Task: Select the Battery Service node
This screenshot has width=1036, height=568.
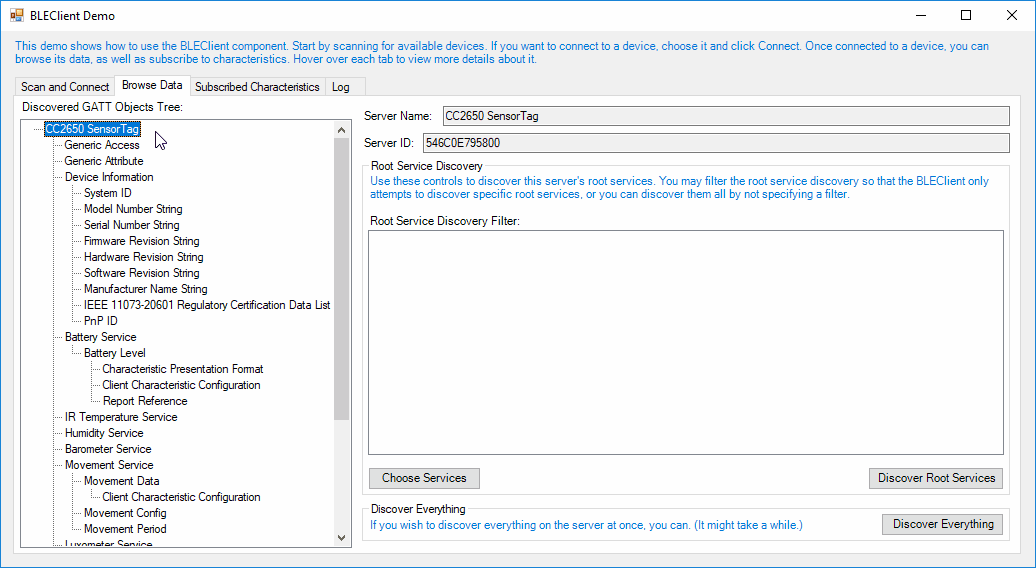Action: click(100, 337)
